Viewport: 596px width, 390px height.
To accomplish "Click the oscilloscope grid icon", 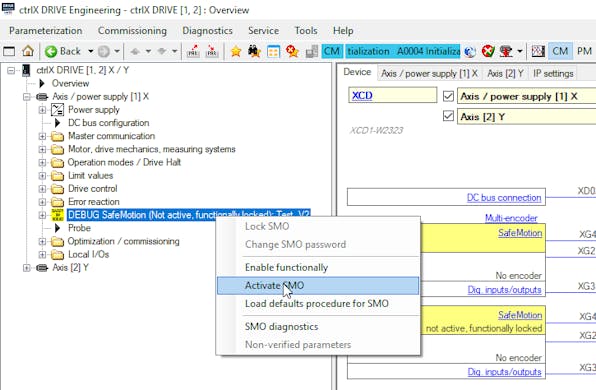I will pos(538,51).
